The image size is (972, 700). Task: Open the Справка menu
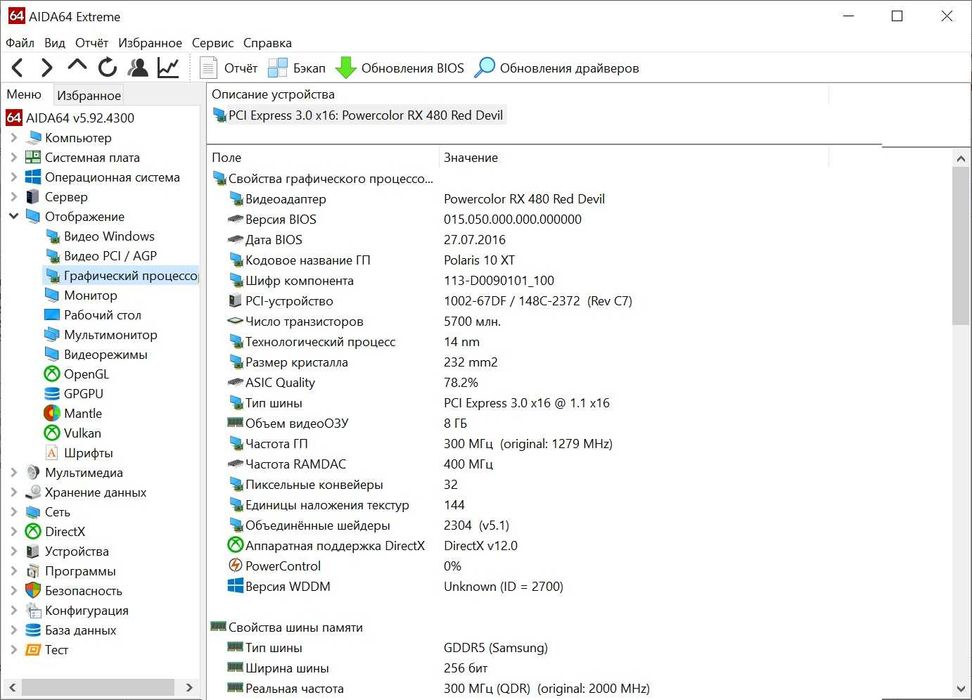coord(267,43)
